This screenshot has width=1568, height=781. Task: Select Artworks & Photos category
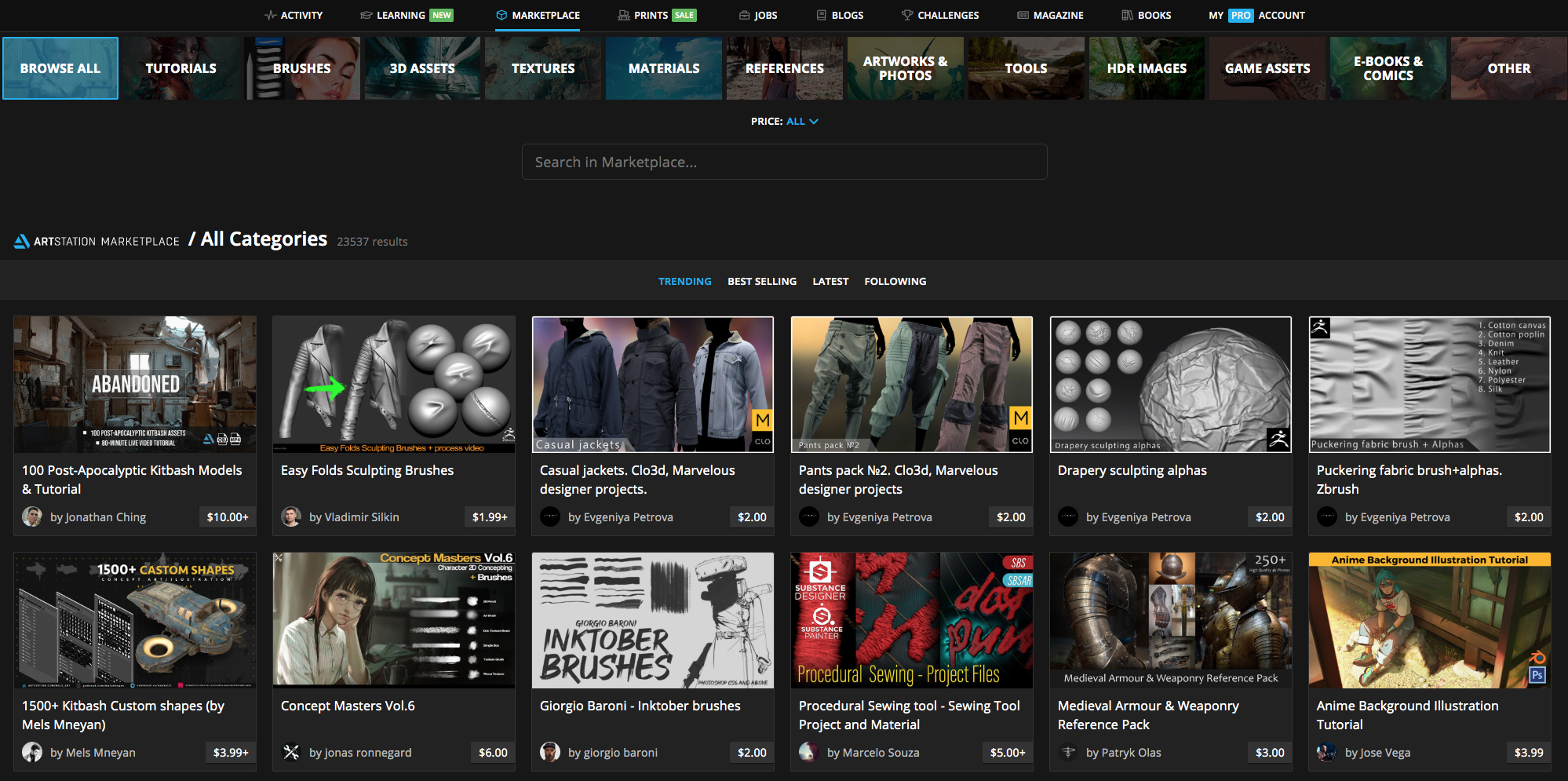click(x=906, y=68)
